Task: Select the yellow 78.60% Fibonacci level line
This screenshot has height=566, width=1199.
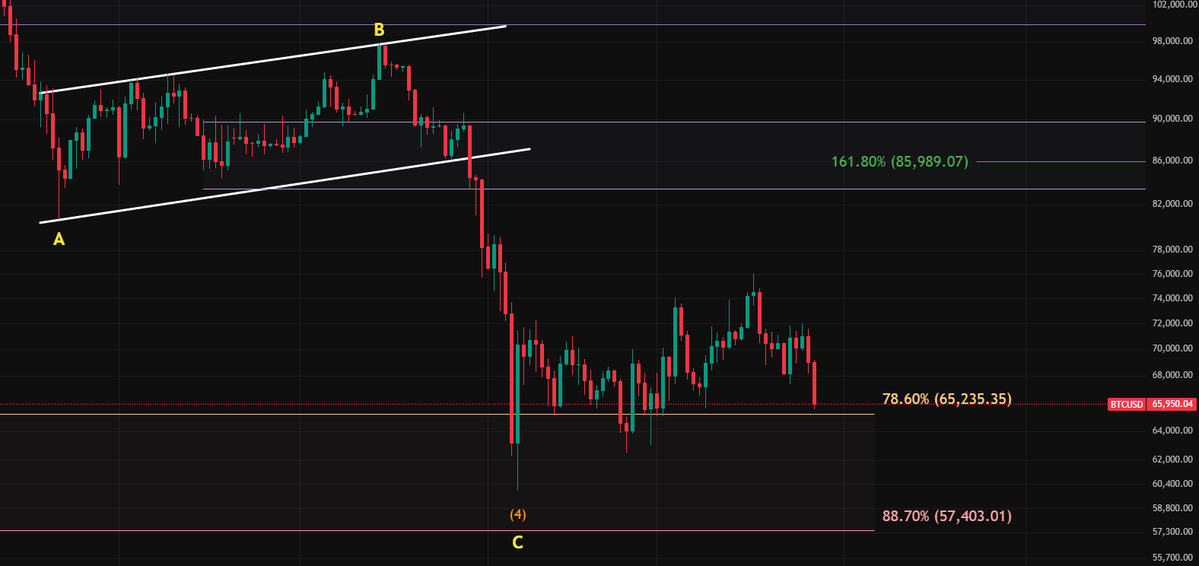Action: point(437,414)
